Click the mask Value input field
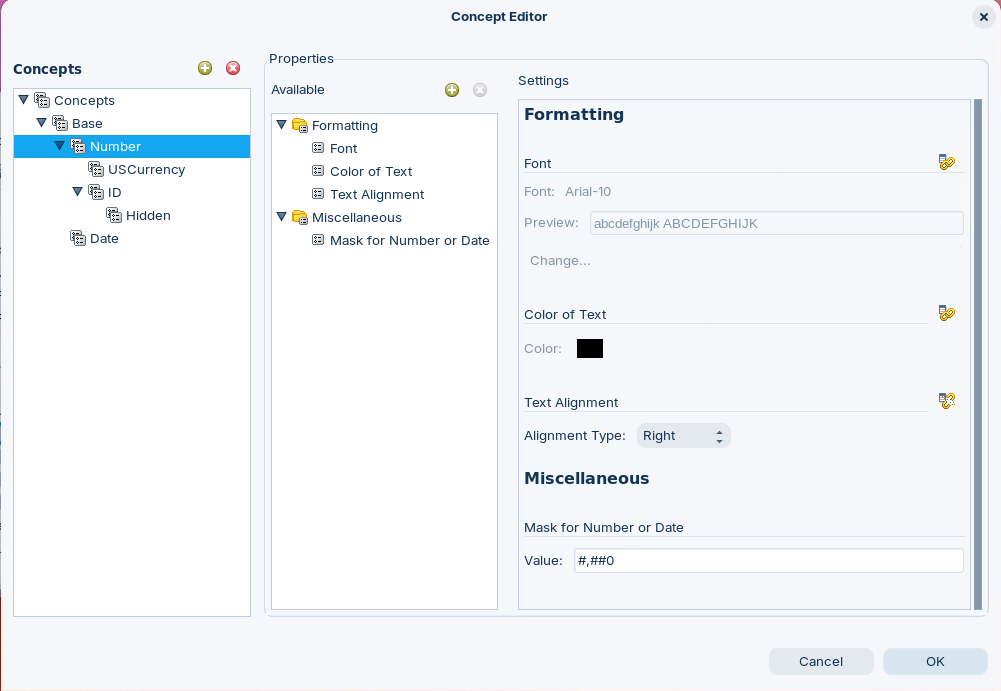Screen dimensions: 1001x691 [x=769, y=560]
